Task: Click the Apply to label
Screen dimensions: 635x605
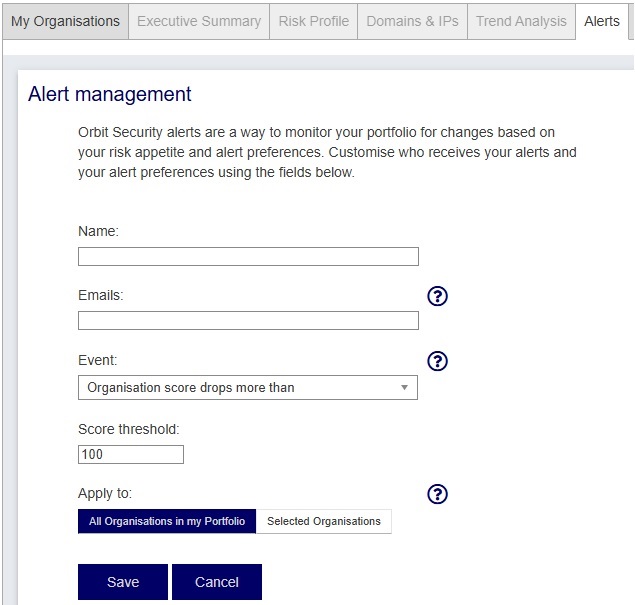Action: pyautogui.click(x=105, y=493)
